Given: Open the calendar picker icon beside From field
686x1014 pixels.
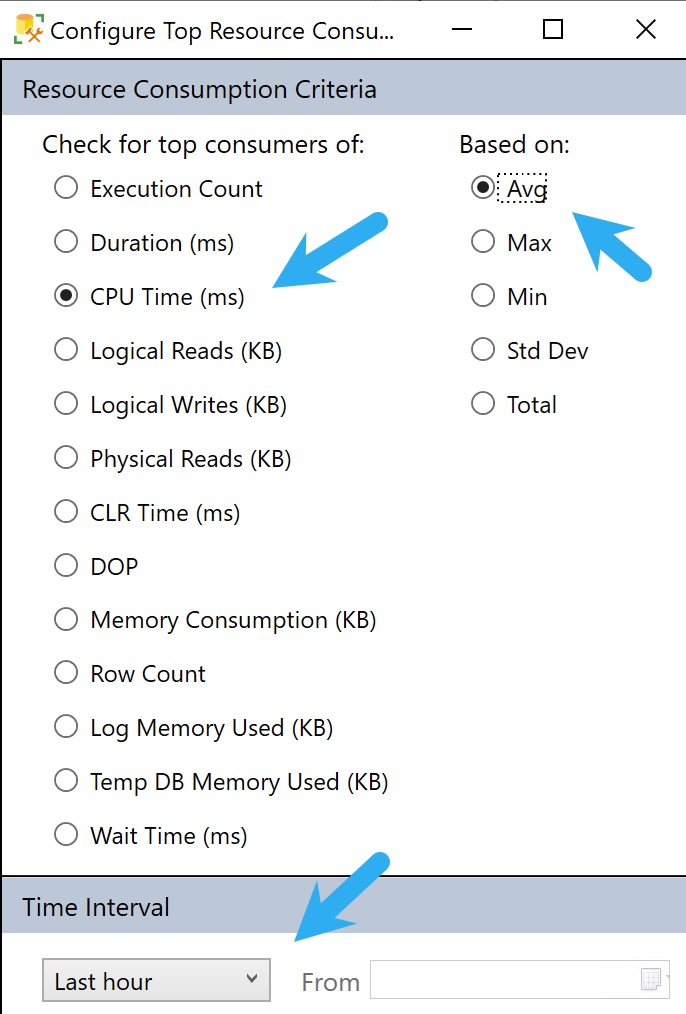Looking at the screenshot, I should click(651, 979).
